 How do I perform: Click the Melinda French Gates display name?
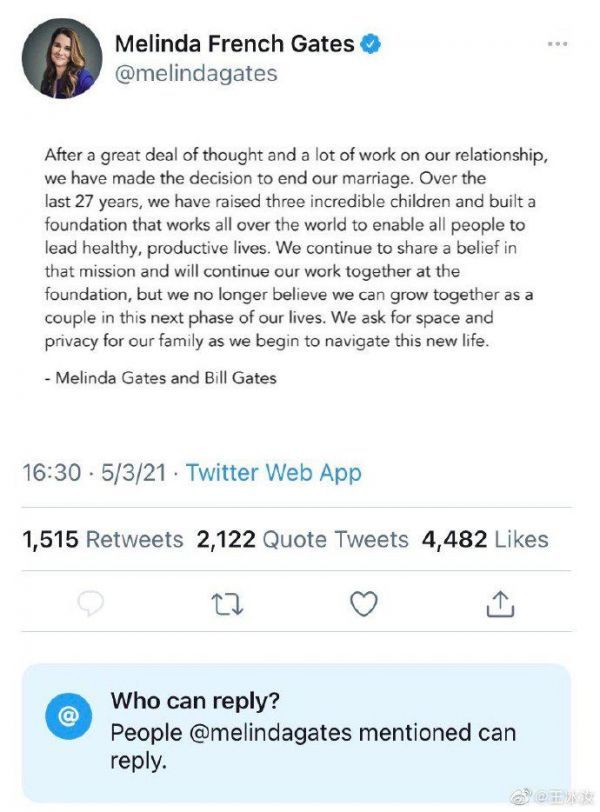(x=234, y=44)
